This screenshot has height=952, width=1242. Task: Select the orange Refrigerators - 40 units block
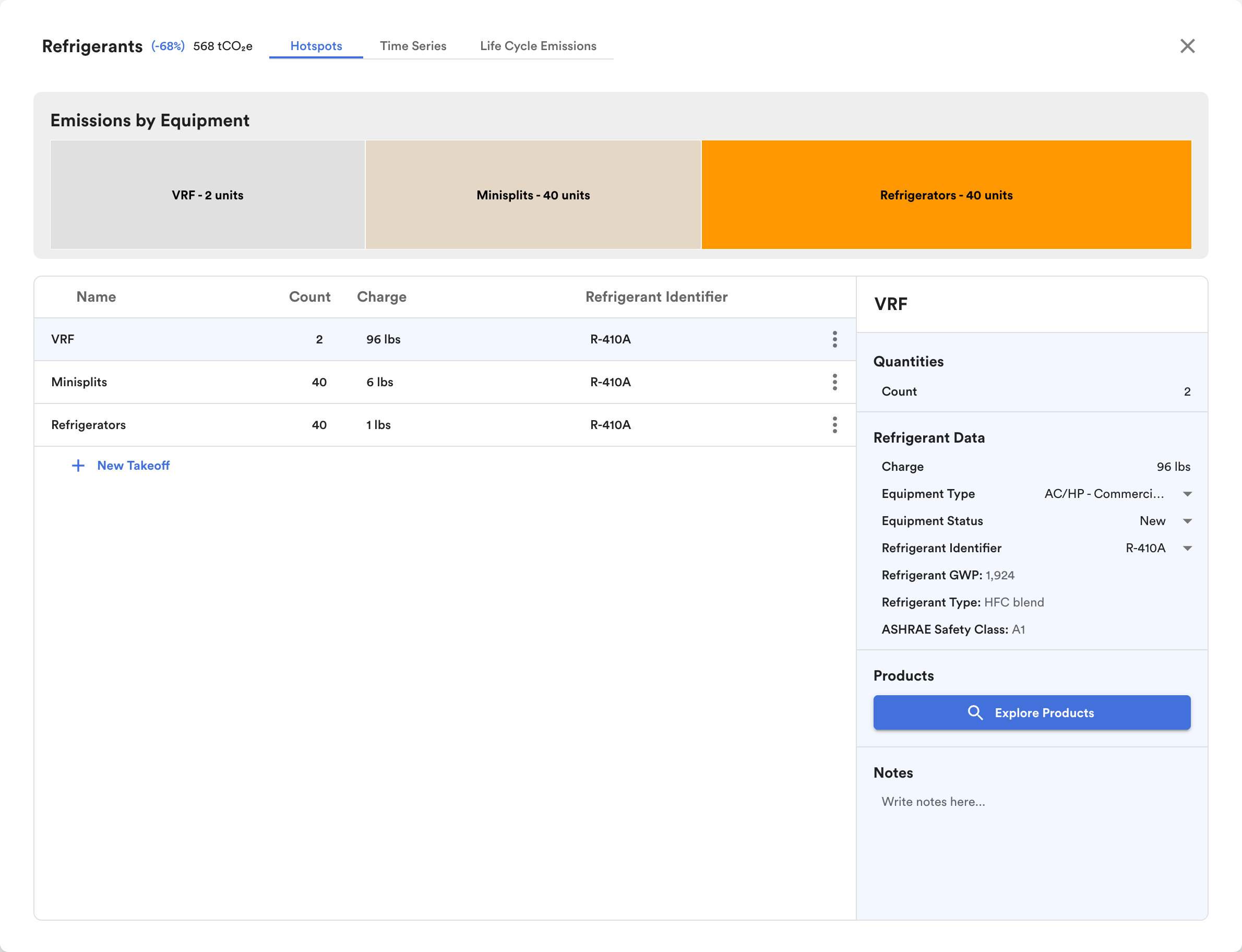(946, 194)
